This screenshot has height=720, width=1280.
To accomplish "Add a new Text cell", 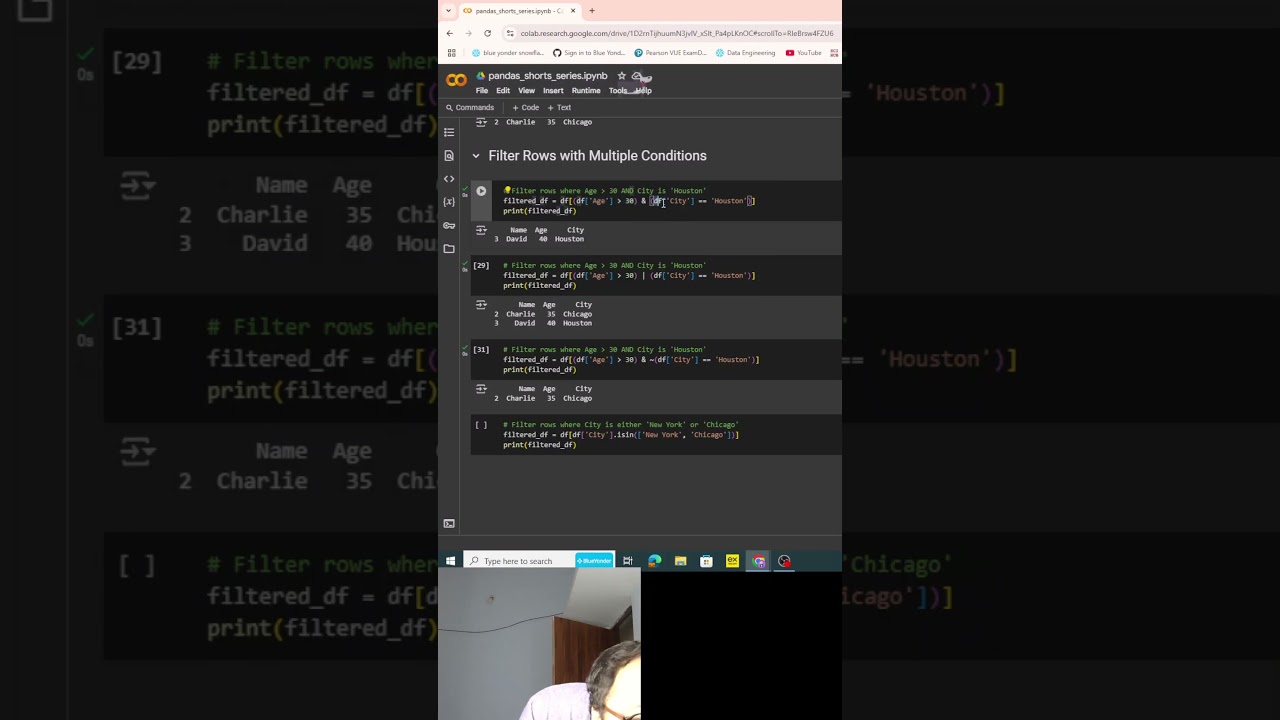I will (x=559, y=108).
